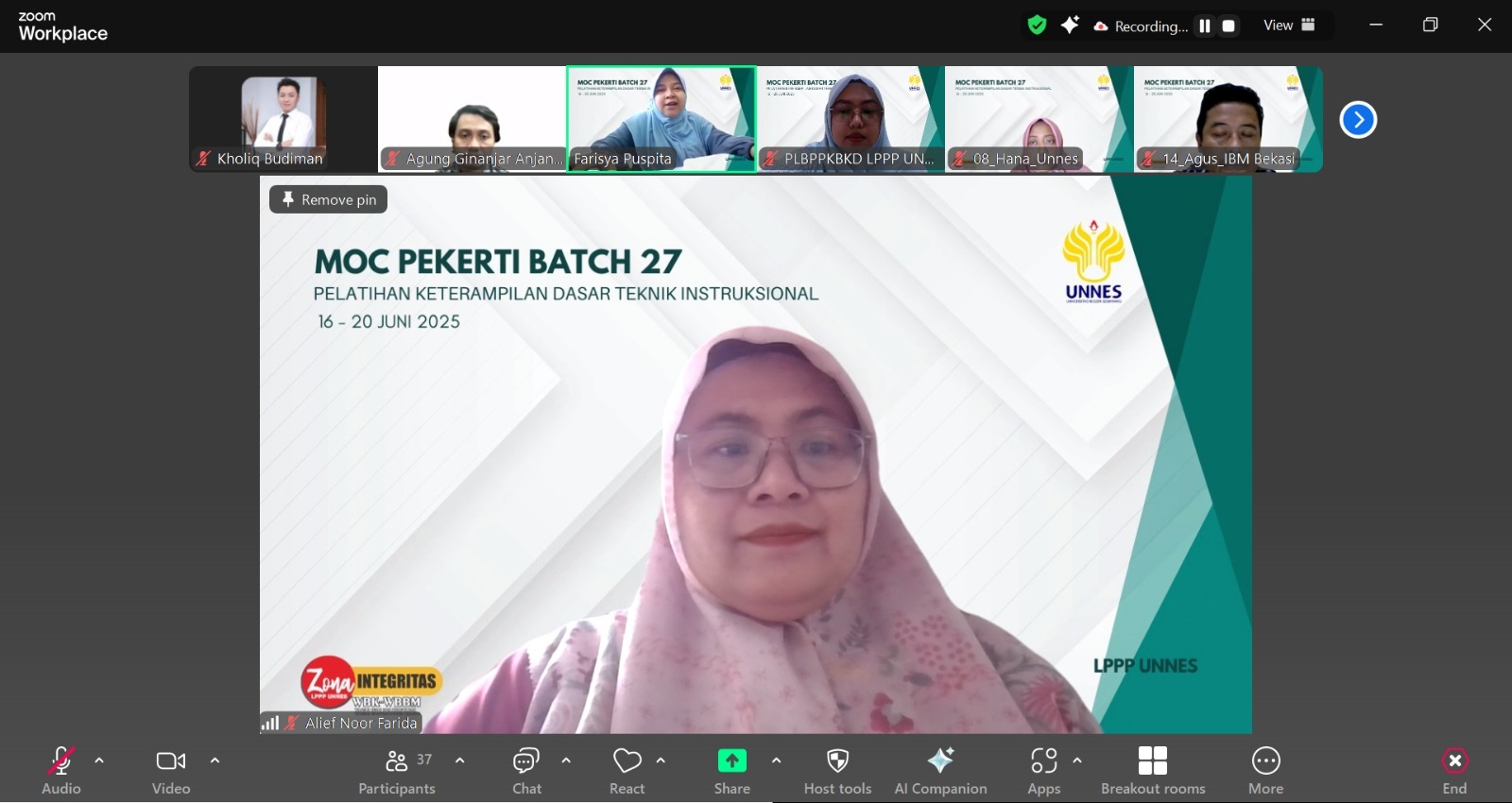Select Farisya Puspita's video thumbnail
Image resolution: width=1512 pixels, height=803 pixels.
coord(661,118)
